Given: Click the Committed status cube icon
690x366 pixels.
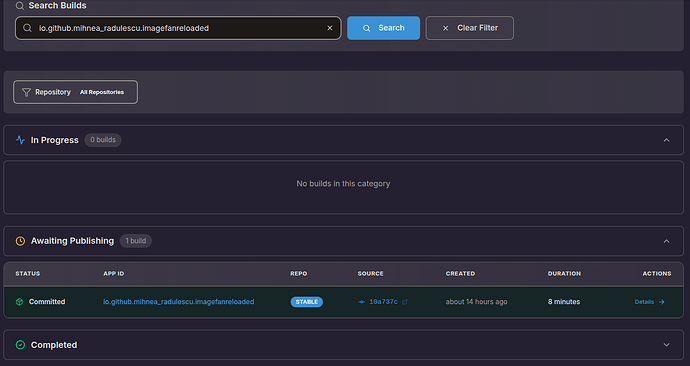Looking at the screenshot, I should [19, 302].
